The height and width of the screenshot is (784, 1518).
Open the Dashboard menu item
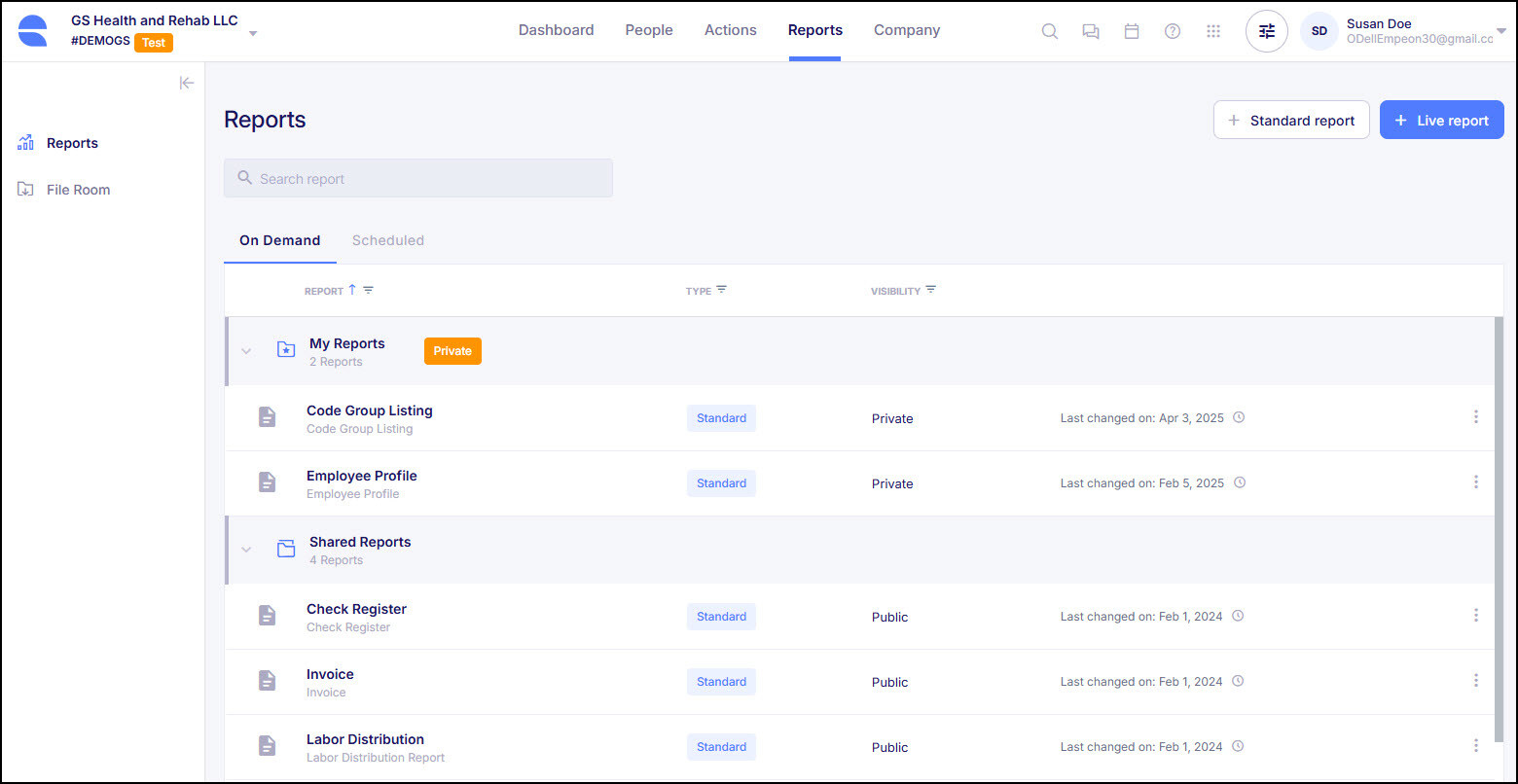pyautogui.click(x=556, y=30)
